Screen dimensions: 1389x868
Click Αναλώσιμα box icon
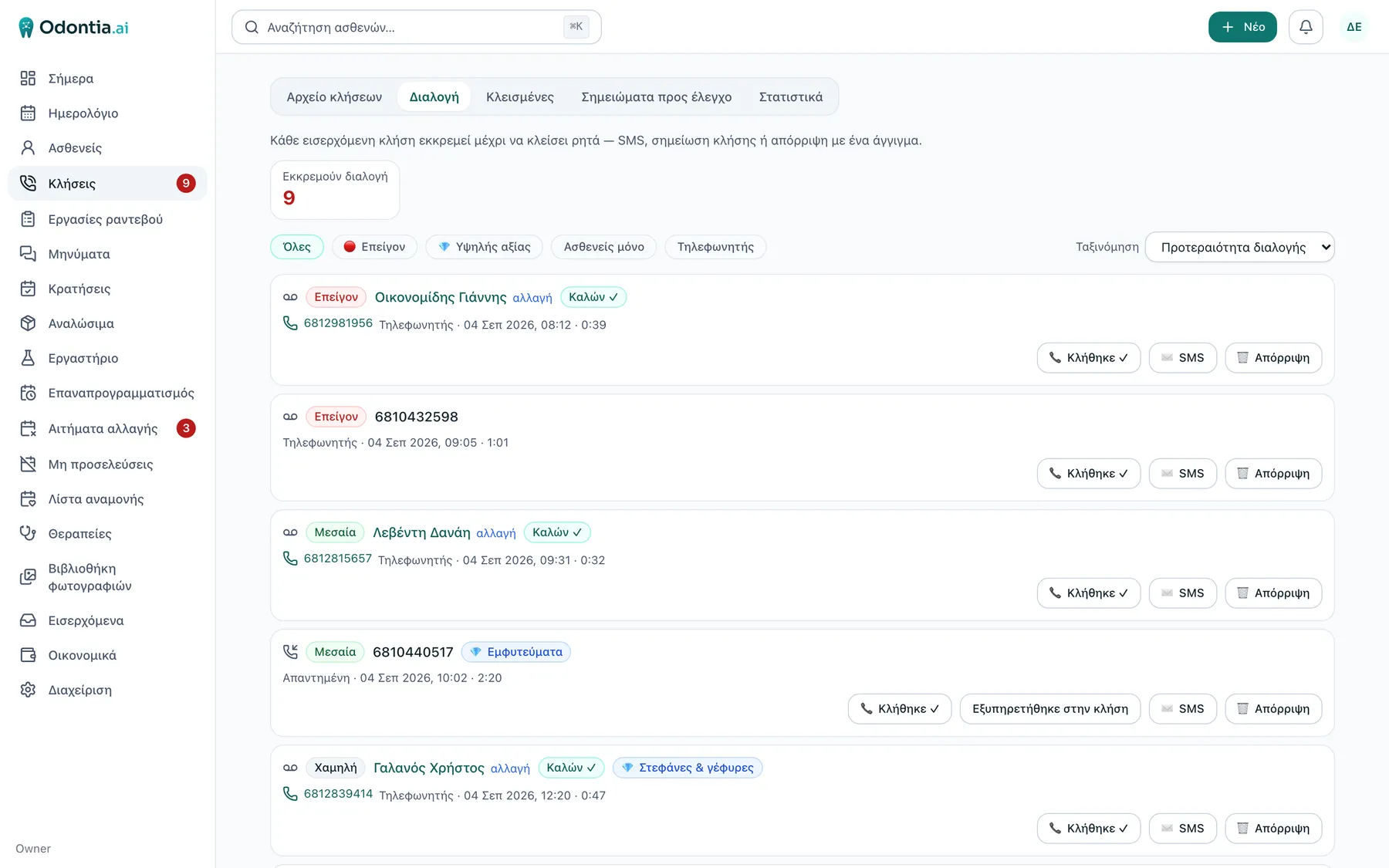(28, 323)
